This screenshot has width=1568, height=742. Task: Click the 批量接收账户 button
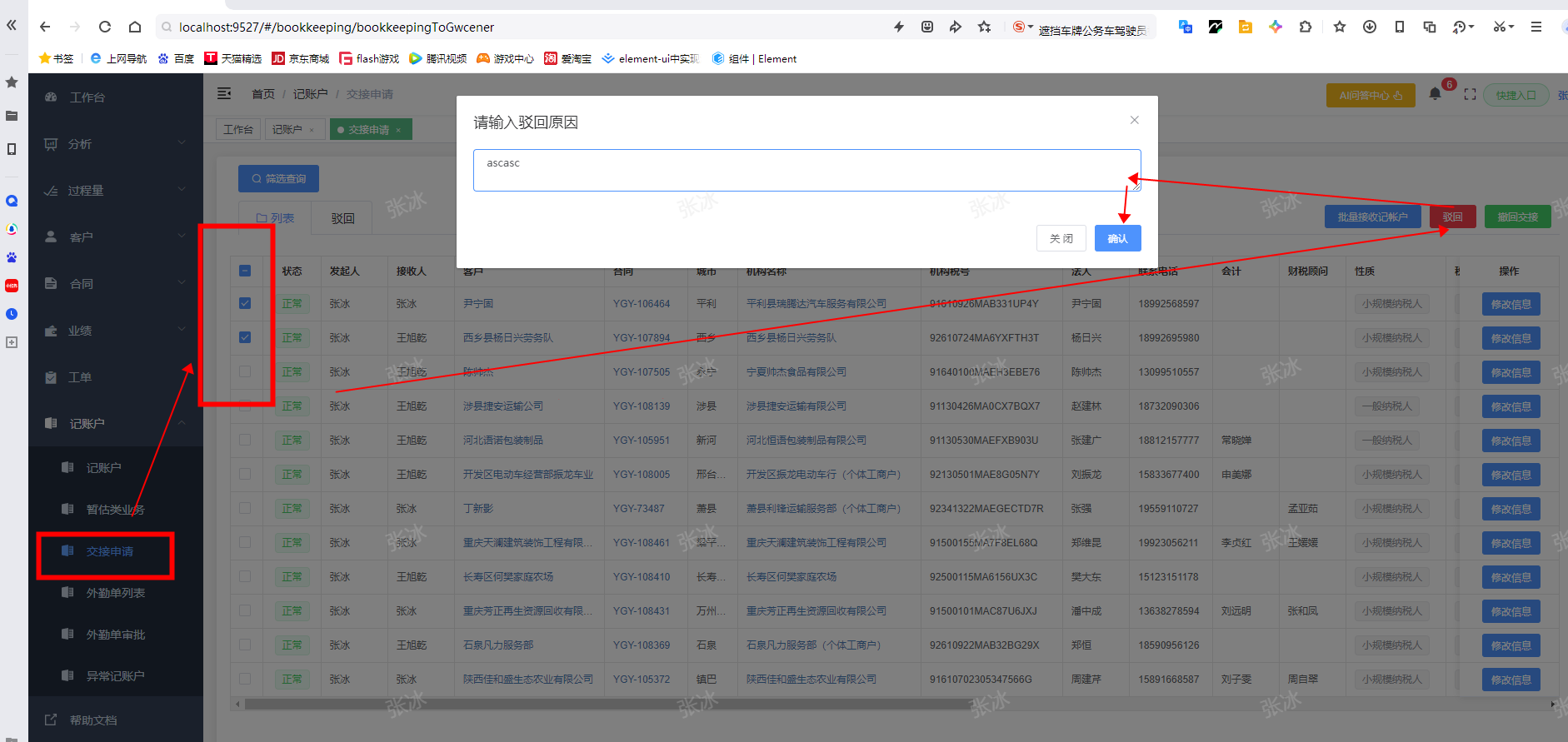pos(1372,217)
